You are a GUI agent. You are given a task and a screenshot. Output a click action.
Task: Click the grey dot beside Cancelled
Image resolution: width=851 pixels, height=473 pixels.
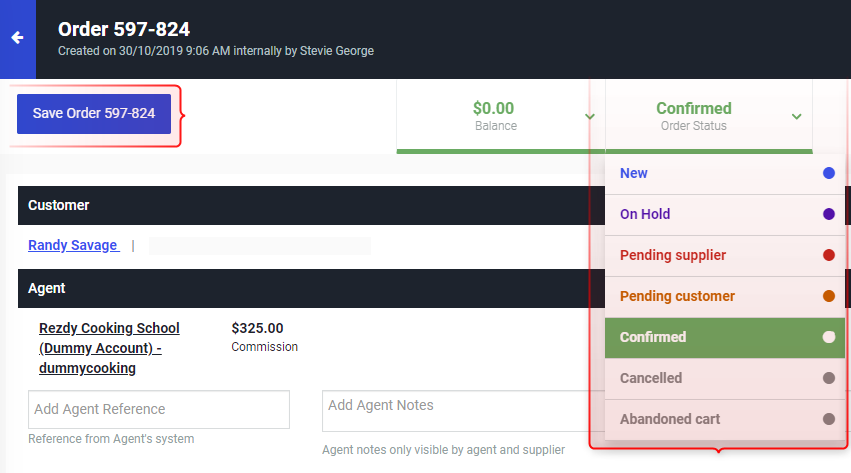tap(829, 378)
